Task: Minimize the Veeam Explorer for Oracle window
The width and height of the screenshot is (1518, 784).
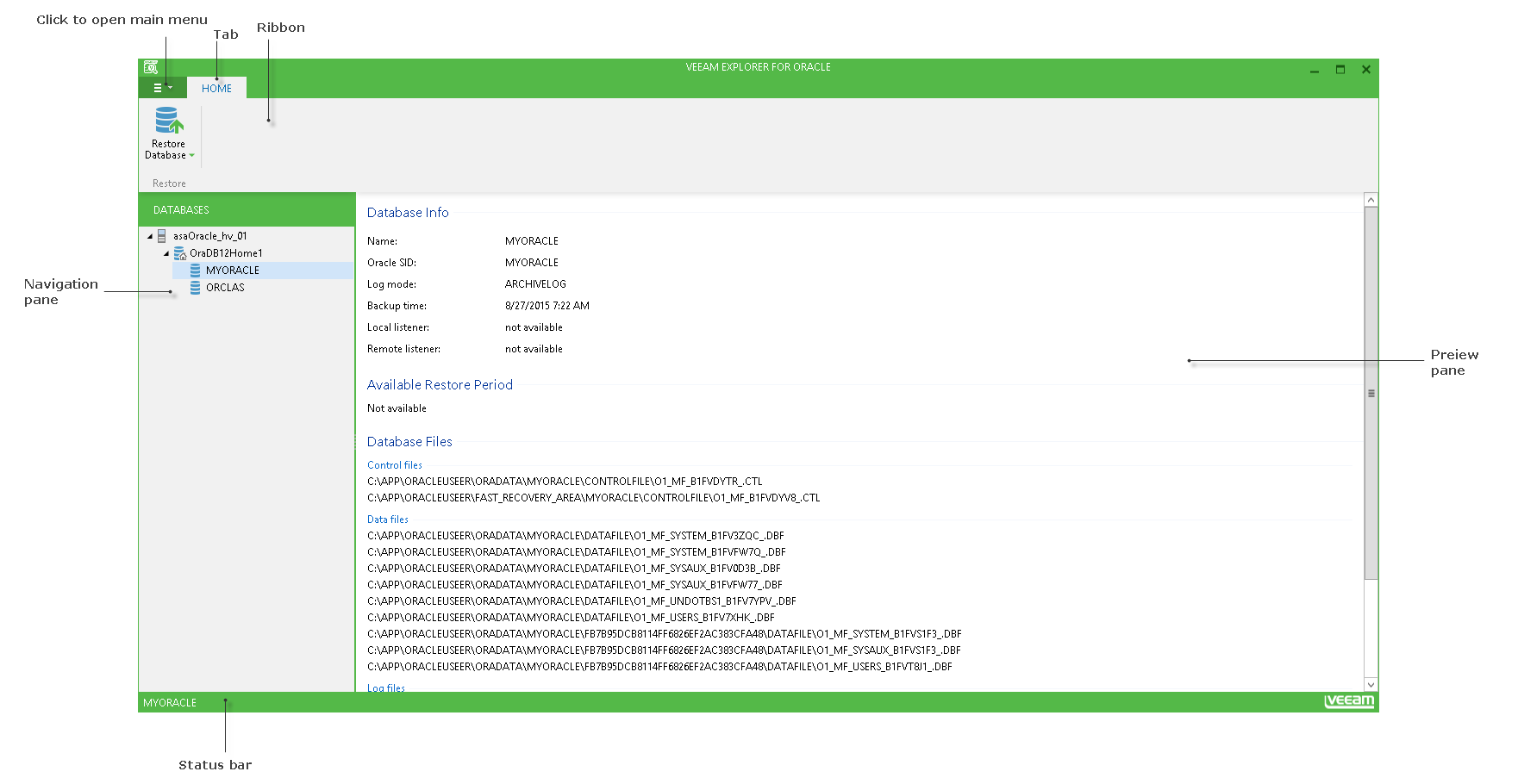Action: click(x=1315, y=70)
